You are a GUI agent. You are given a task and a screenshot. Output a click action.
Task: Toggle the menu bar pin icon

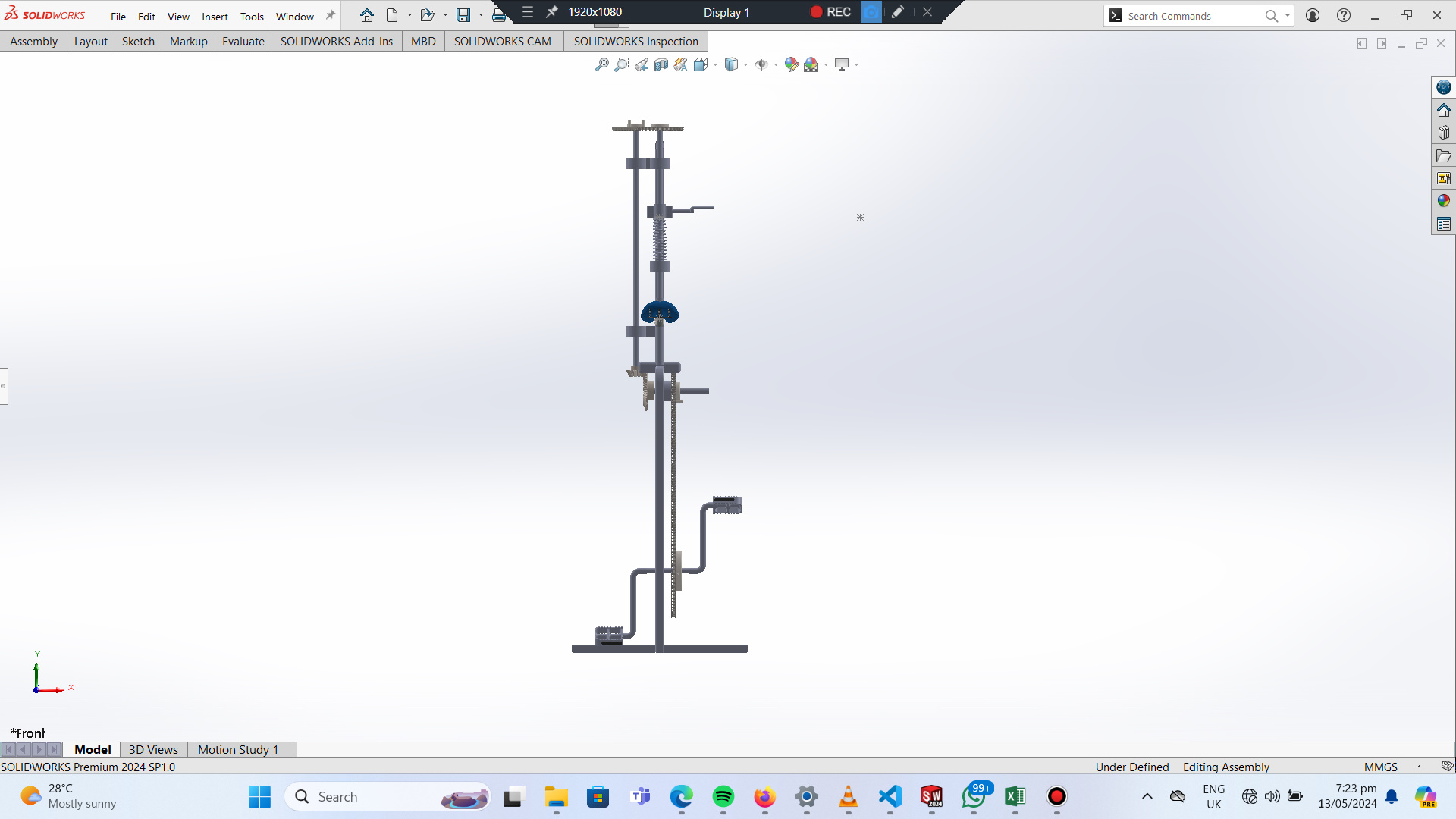point(331,16)
